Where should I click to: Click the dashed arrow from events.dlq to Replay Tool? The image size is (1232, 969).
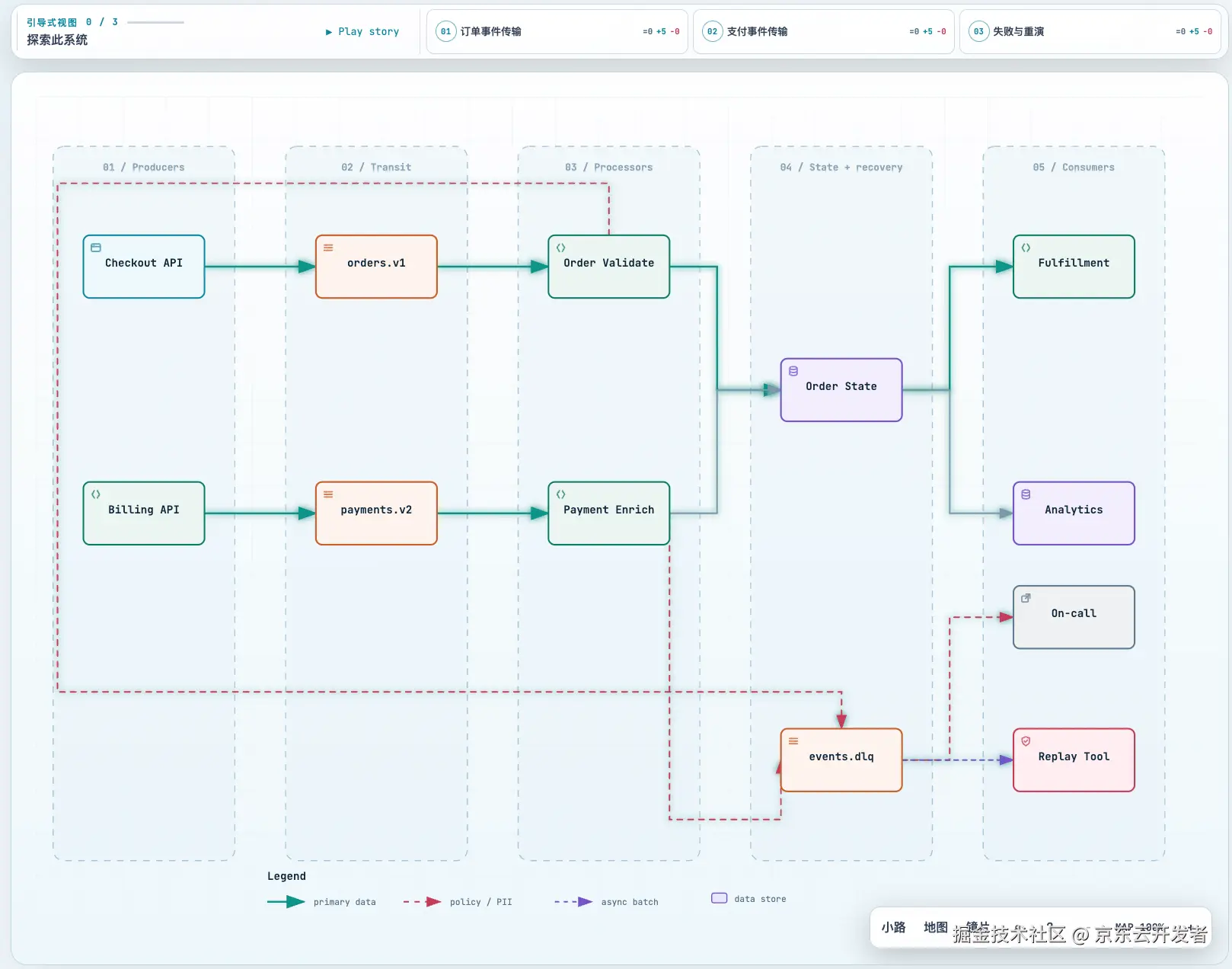[958, 760]
